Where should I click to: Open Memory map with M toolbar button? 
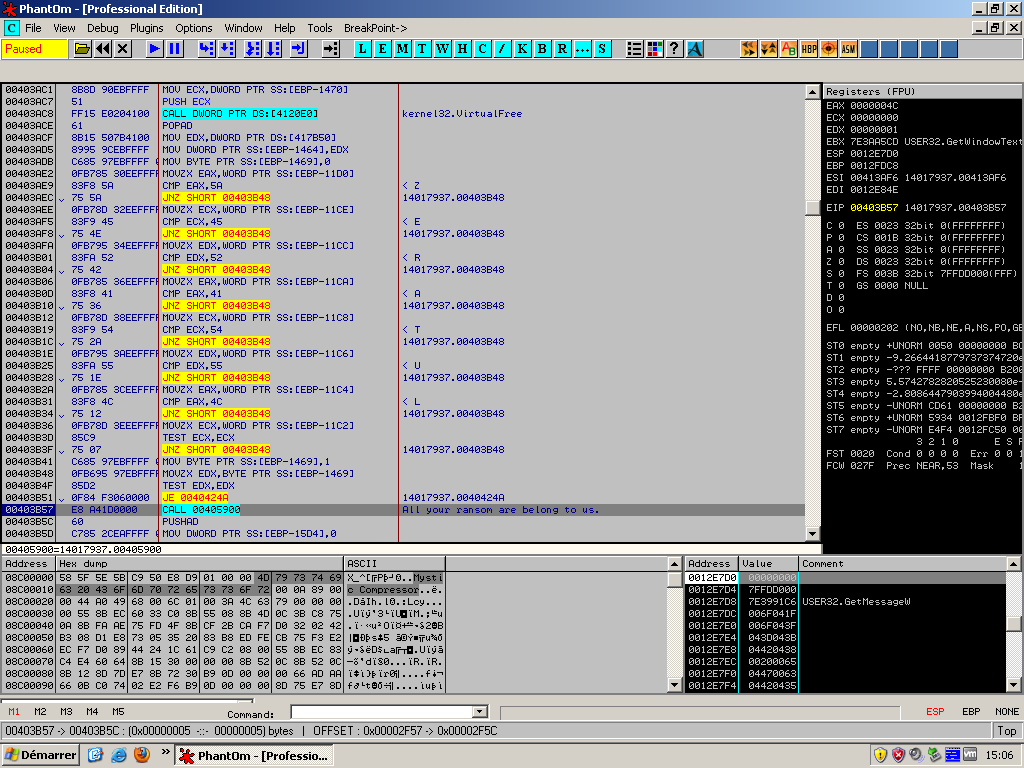[402, 49]
